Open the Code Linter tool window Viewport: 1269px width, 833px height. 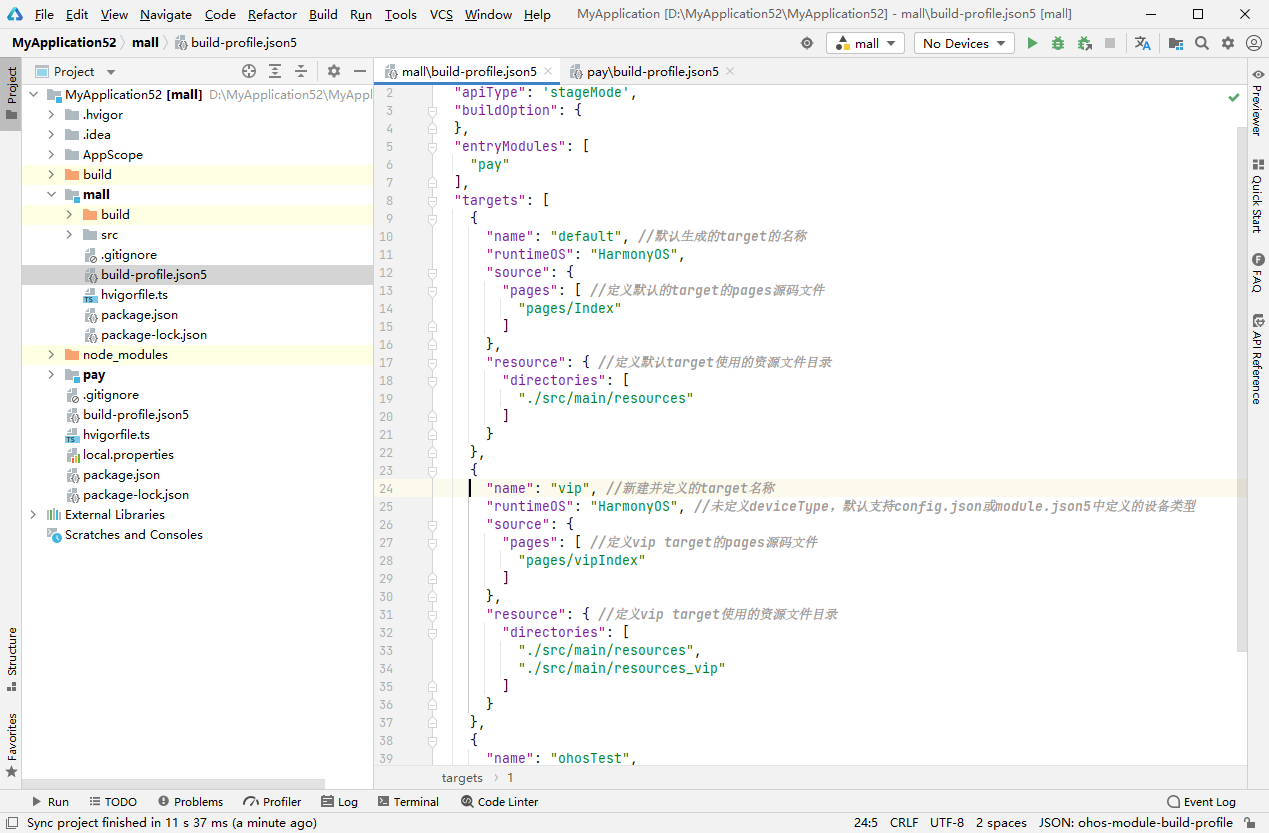(x=499, y=801)
